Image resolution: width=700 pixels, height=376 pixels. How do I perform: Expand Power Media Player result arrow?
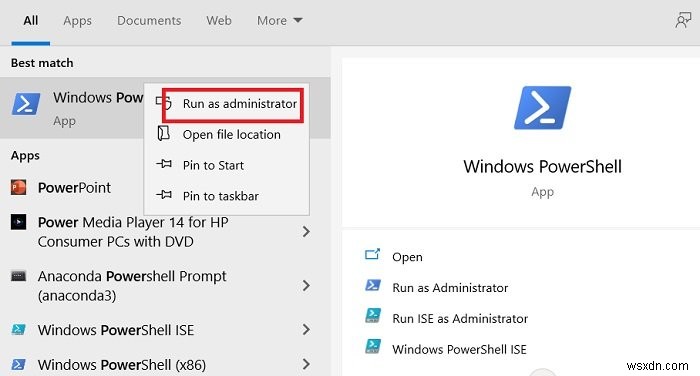click(x=306, y=232)
